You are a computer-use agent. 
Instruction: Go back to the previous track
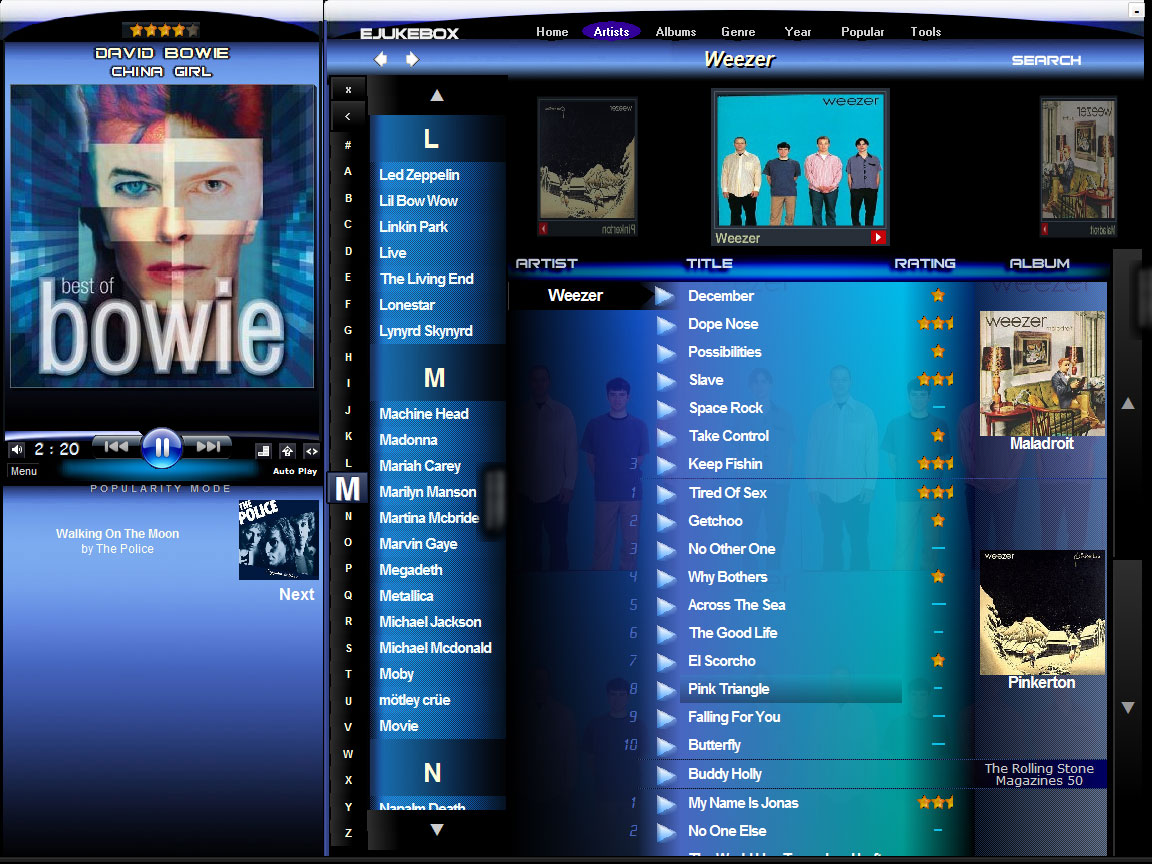[116, 447]
